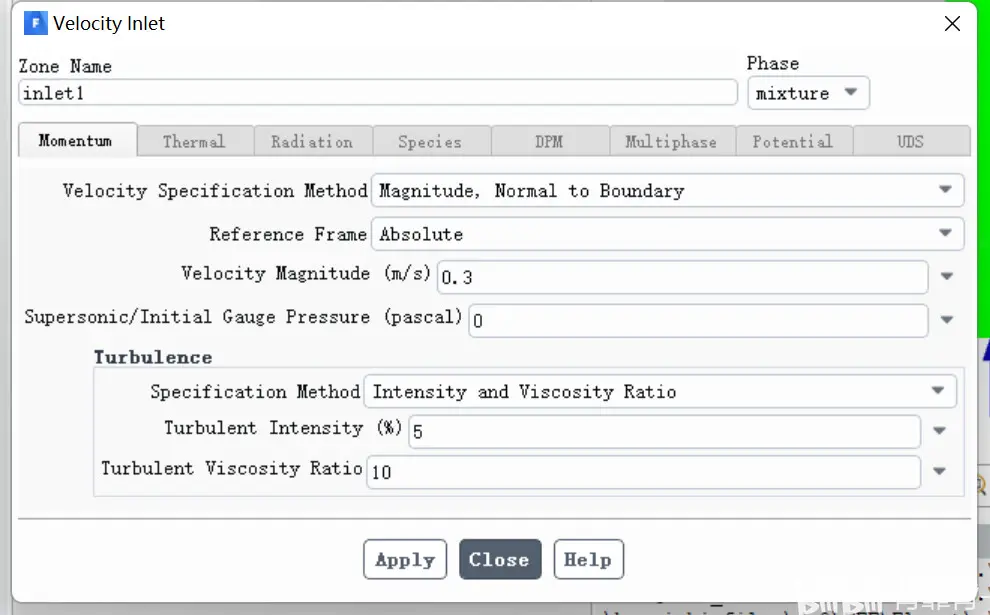The height and width of the screenshot is (615, 990).
Task: Click the Close button
Action: pos(500,559)
